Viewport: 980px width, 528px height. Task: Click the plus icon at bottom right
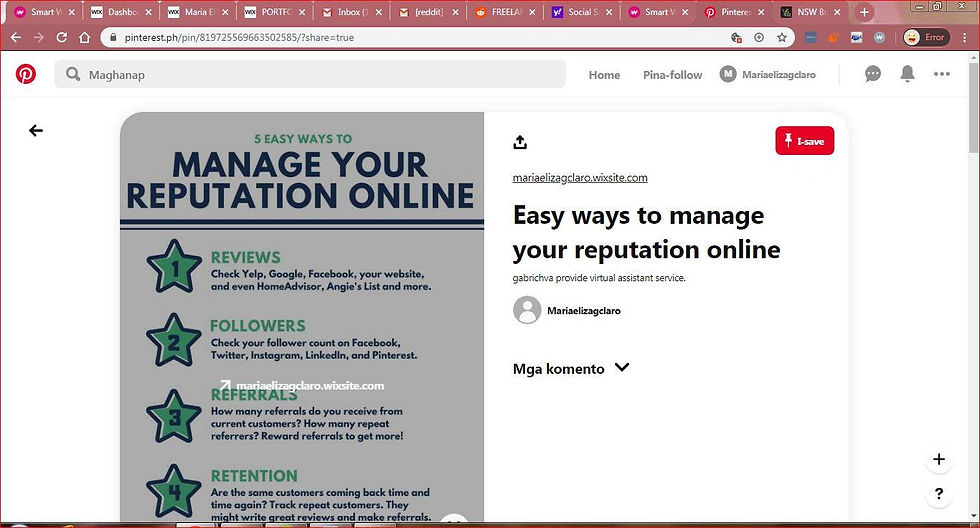point(939,459)
